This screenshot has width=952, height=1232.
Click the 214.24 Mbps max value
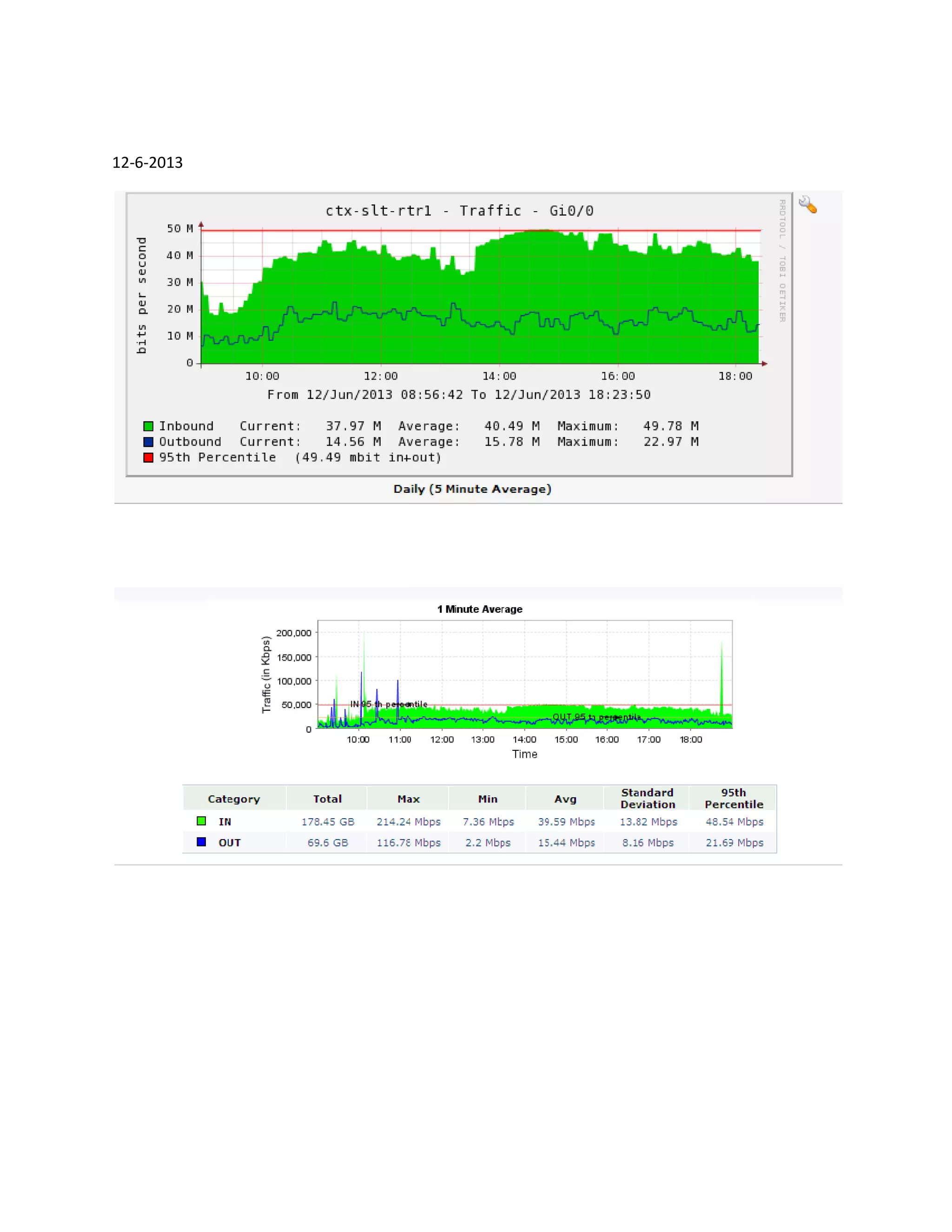408,822
